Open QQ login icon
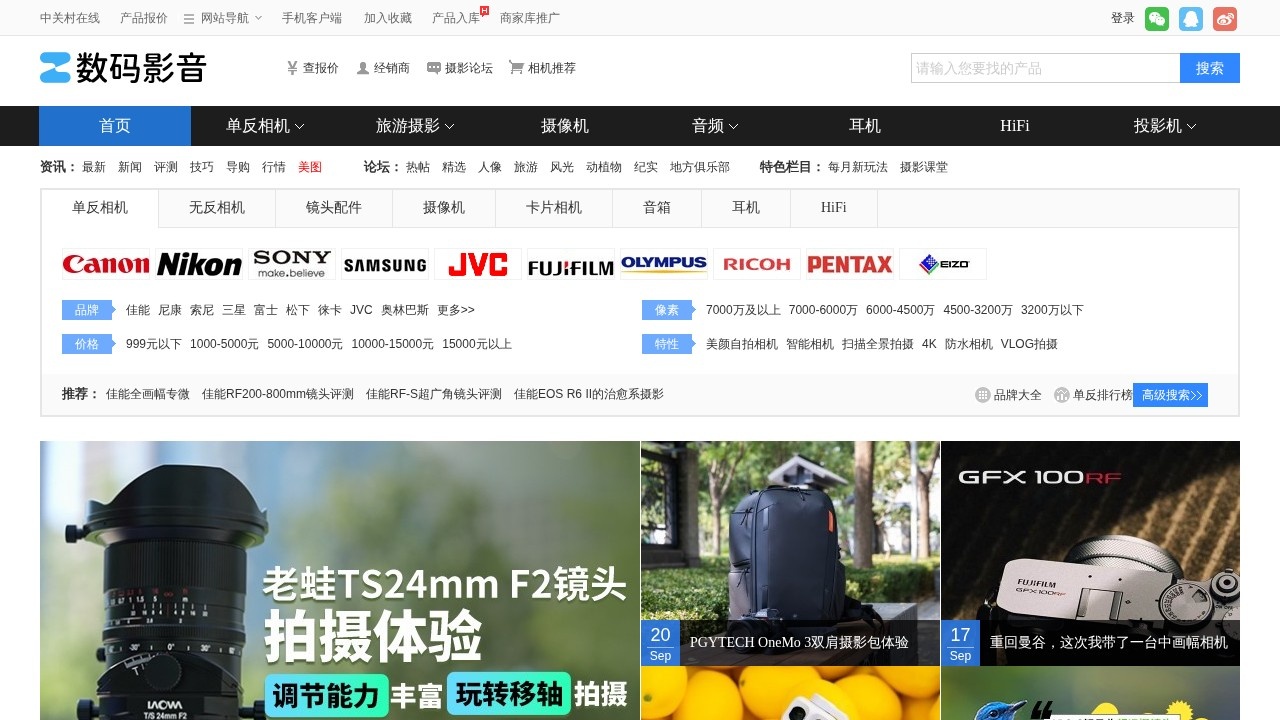This screenshot has height=720, width=1280. point(1191,19)
